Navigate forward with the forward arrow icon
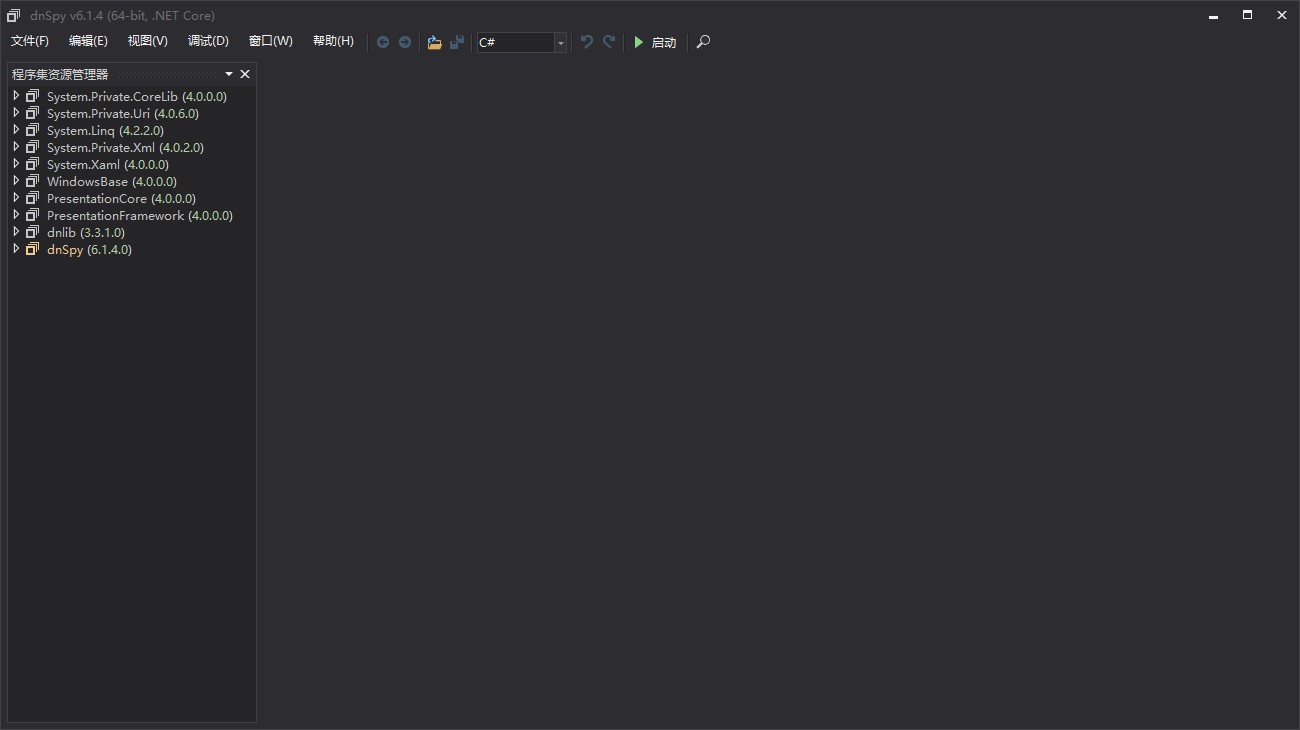Viewport: 1300px width, 730px height. coord(405,42)
